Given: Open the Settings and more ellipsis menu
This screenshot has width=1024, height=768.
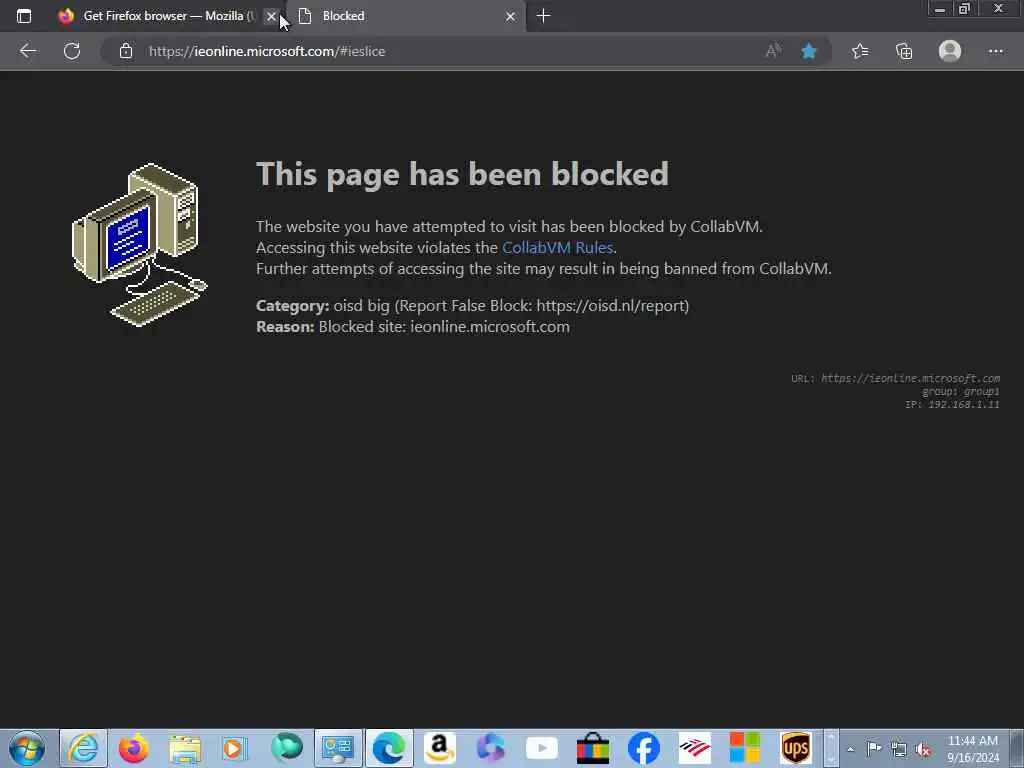Looking at the screenshot, I should [995, 51].
